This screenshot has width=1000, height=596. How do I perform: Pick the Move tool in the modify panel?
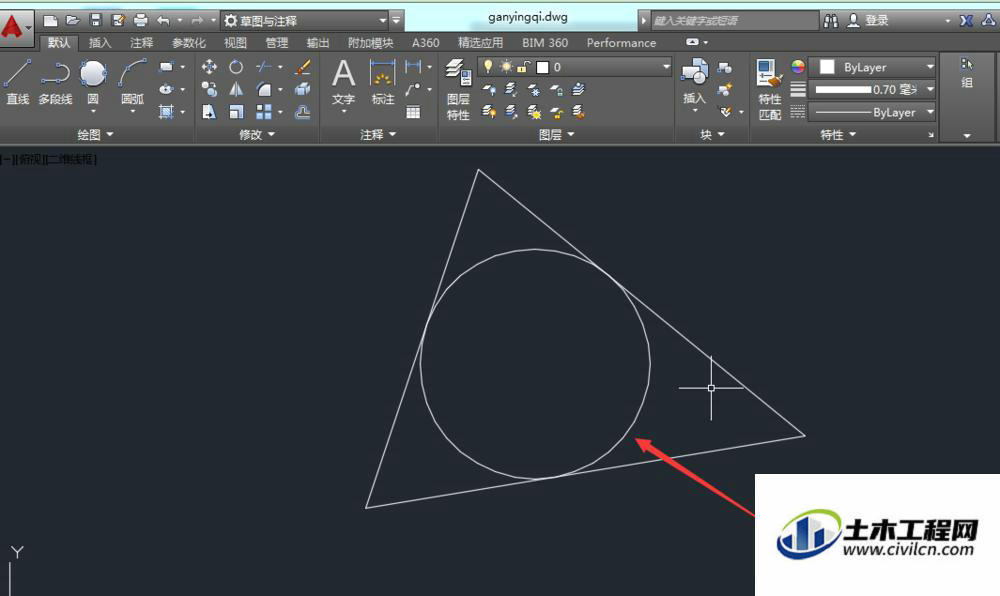point(209,67)
